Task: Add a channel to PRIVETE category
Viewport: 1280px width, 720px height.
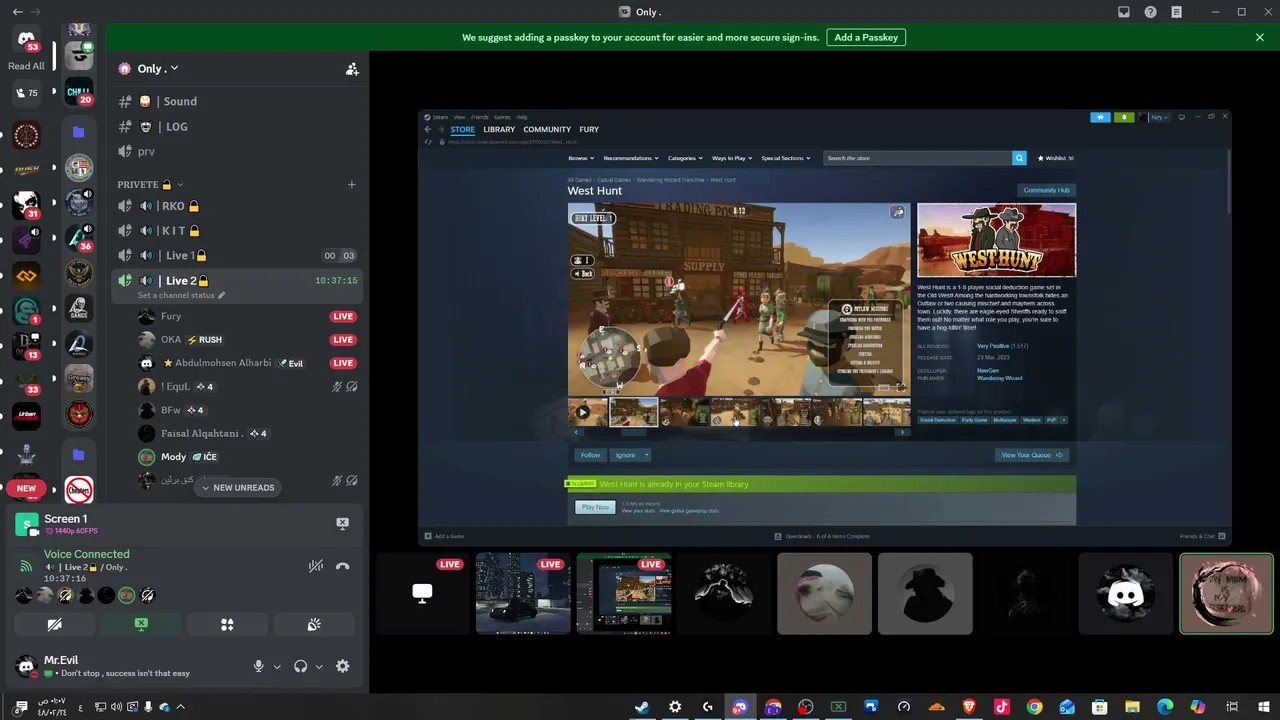Action: 351,185
